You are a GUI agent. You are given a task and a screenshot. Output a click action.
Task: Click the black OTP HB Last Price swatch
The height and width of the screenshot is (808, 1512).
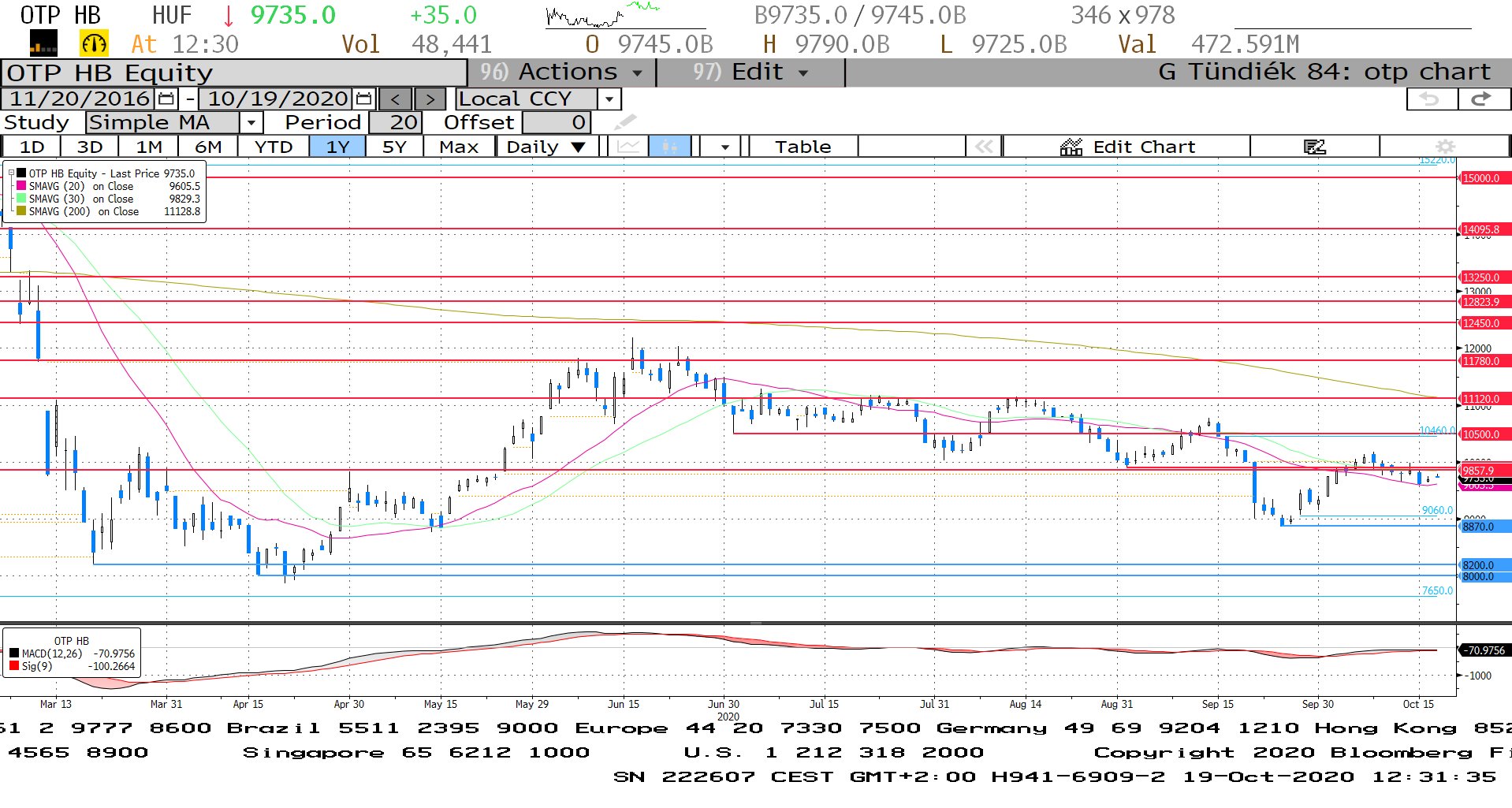21,173
